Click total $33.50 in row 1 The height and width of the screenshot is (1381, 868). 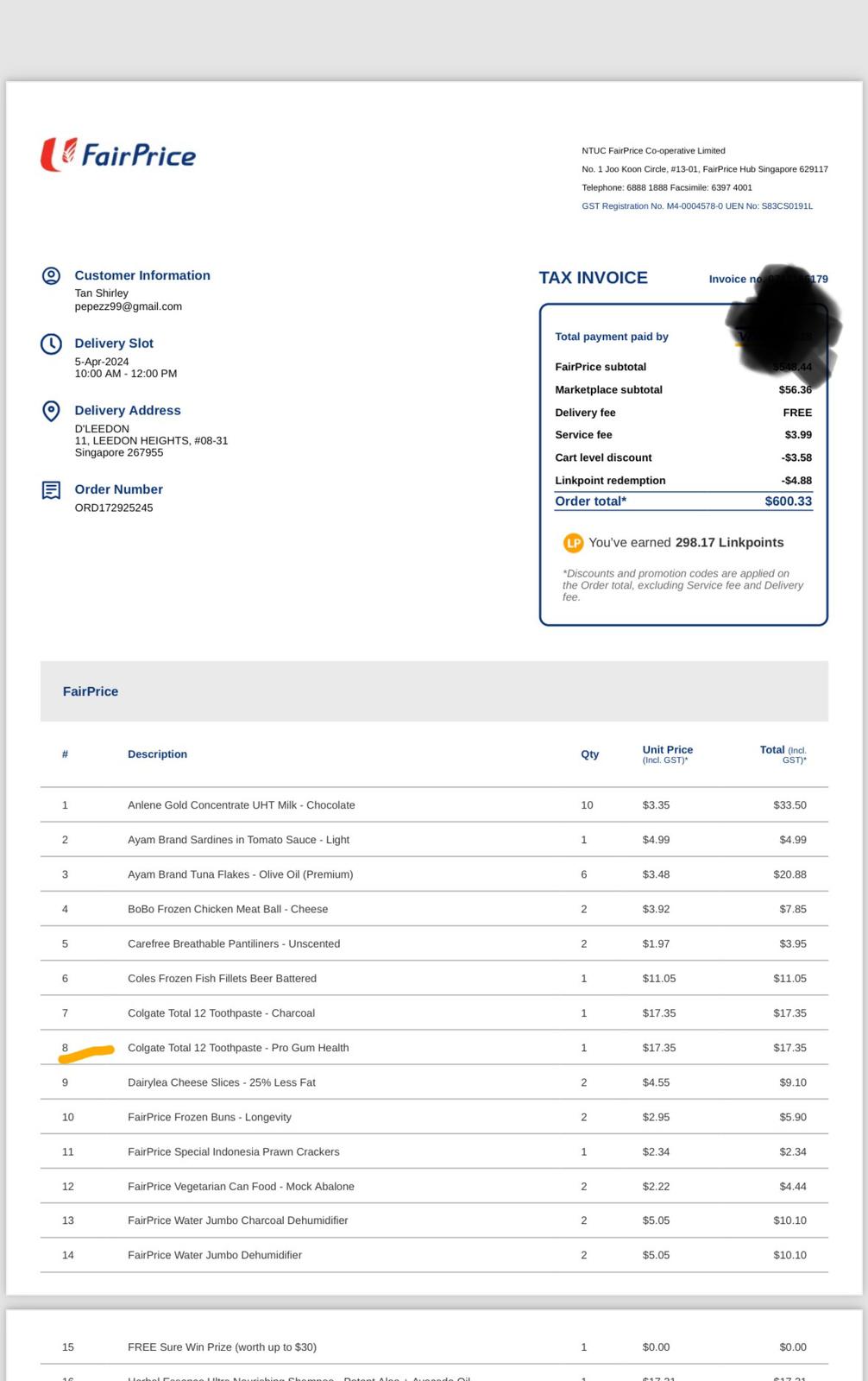click(x=790, y=805)
